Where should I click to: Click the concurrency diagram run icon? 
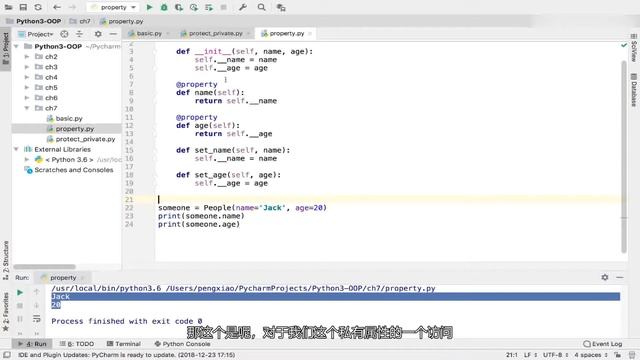click(x=209, y=7)
